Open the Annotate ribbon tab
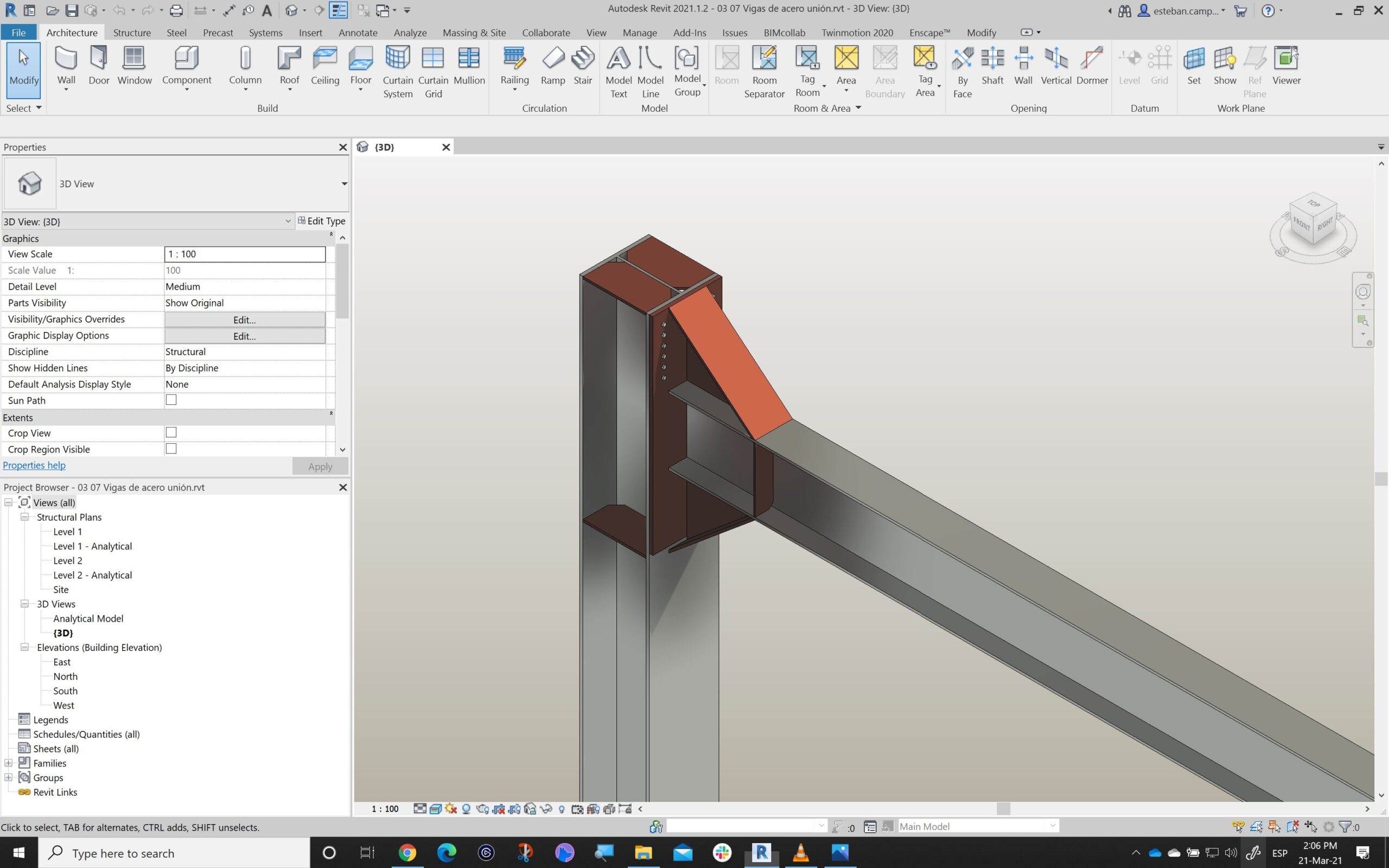 (358, 33)
